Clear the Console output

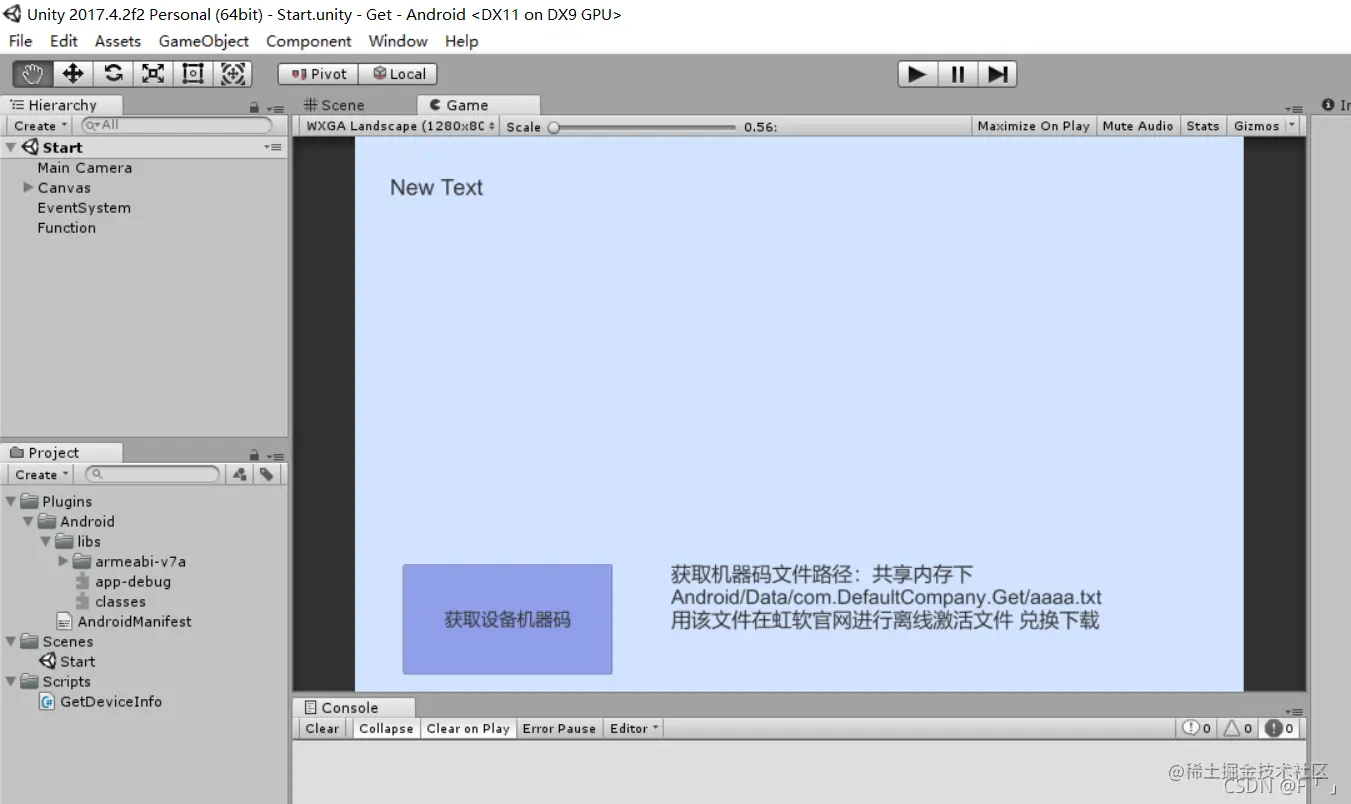[321, 728]
